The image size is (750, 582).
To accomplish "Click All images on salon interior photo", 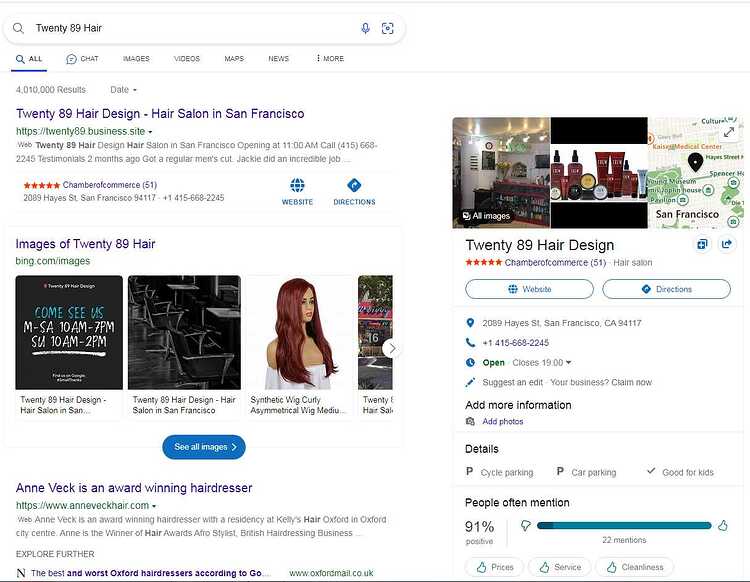I will [486, 216].
